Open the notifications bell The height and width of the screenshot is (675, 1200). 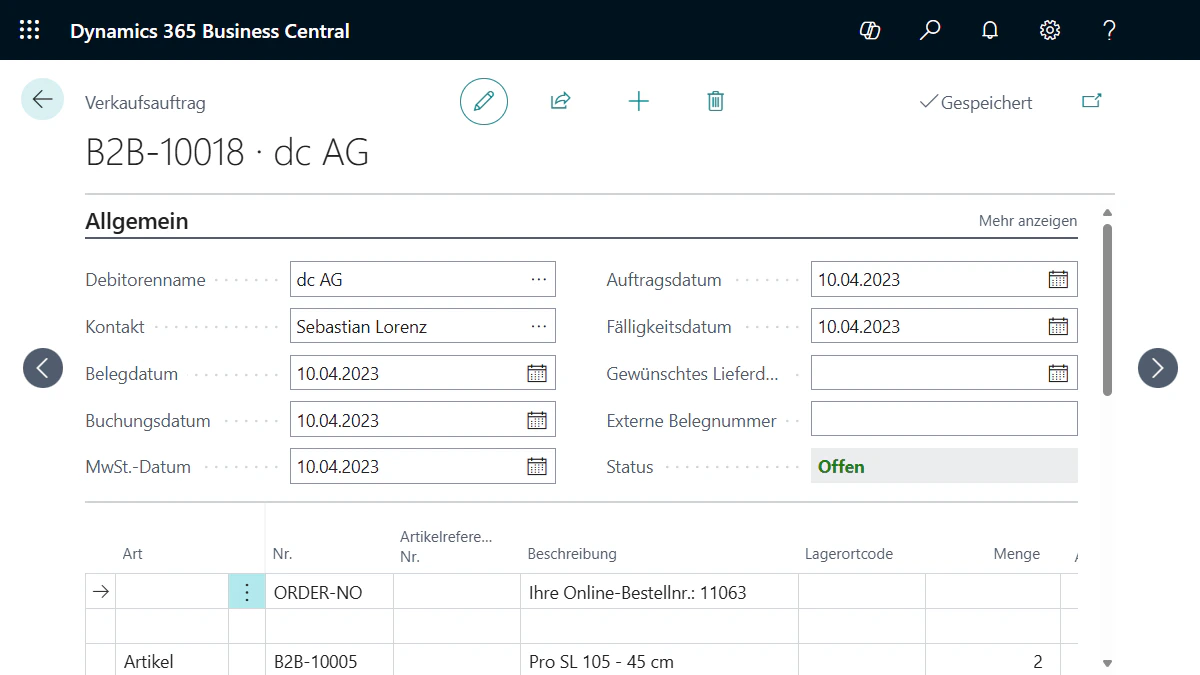[x=990, y=30]
